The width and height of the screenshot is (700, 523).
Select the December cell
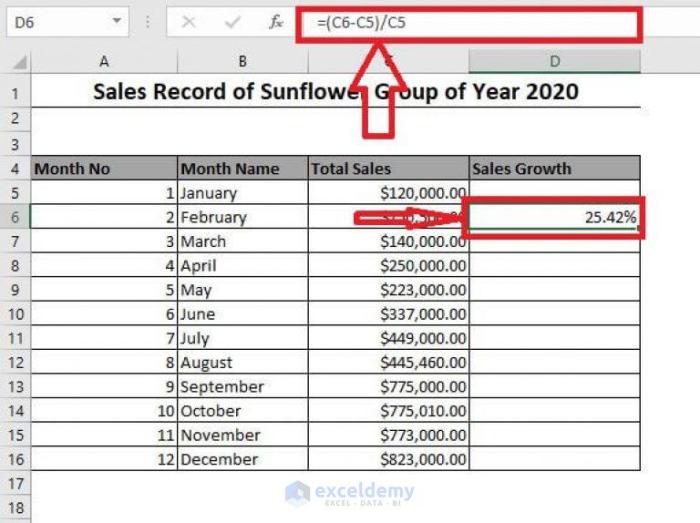point(243,459)
